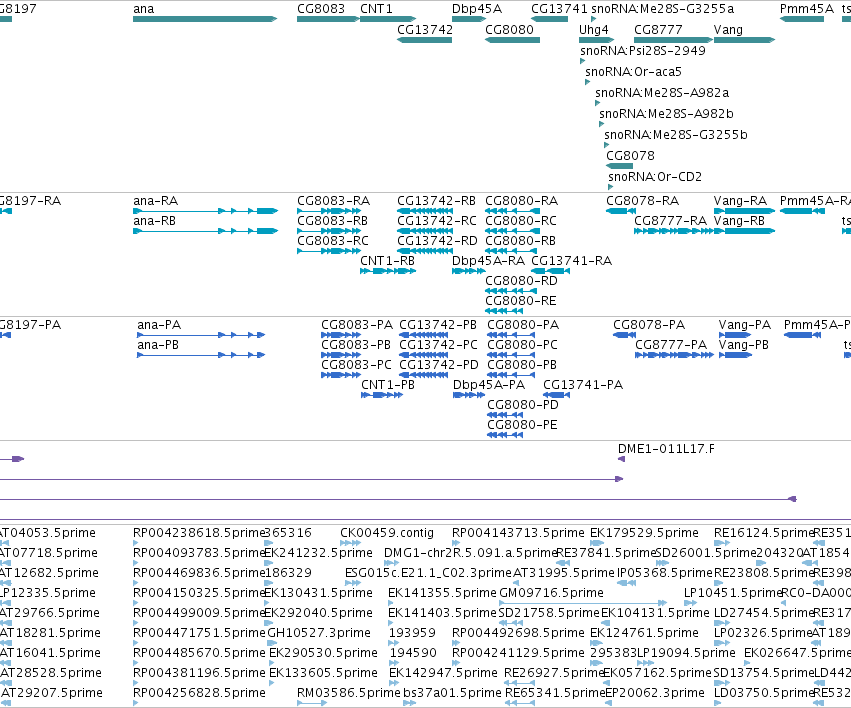Open the RM03586.5prime EST label
Viewport: 851px width, 708px height.
pos(348,693)
